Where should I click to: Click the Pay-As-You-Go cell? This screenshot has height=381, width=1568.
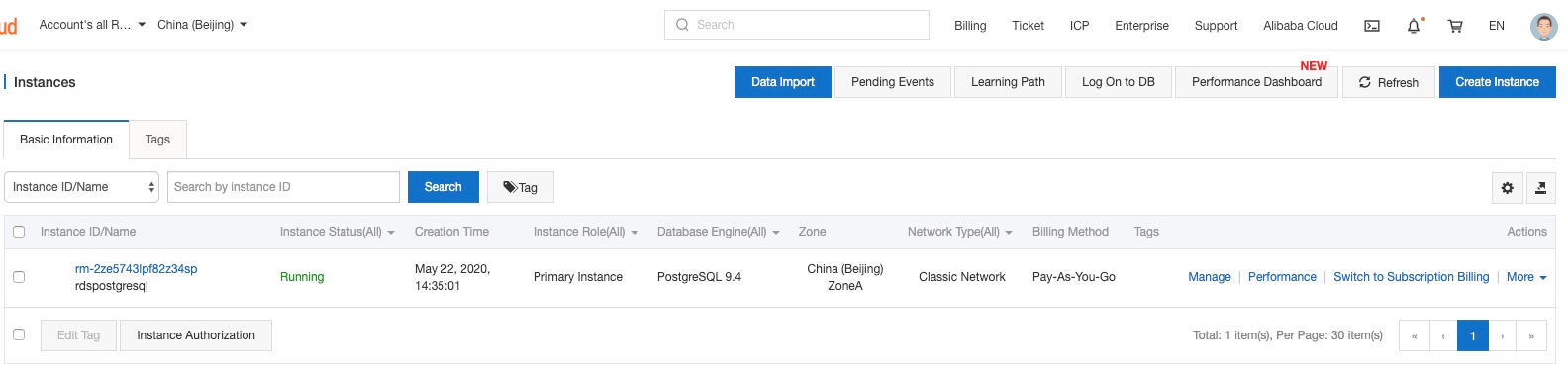tap(1073, 277)
